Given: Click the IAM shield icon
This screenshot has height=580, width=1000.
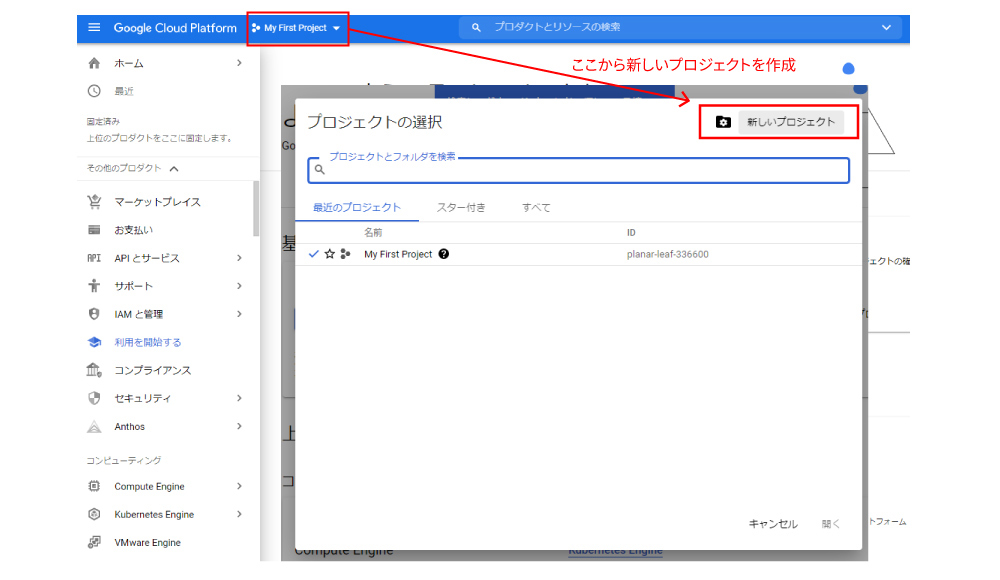Looking at the screenshot, I should pyautogui.click(x=94, y=314).
